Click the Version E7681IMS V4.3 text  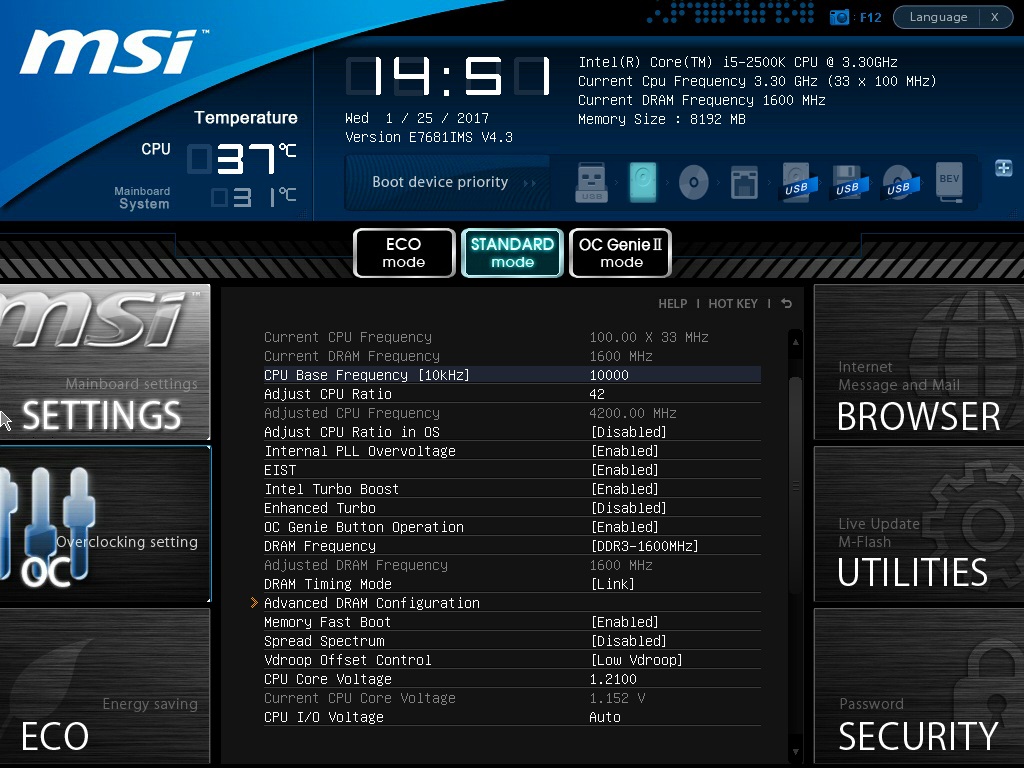[428, 137]
